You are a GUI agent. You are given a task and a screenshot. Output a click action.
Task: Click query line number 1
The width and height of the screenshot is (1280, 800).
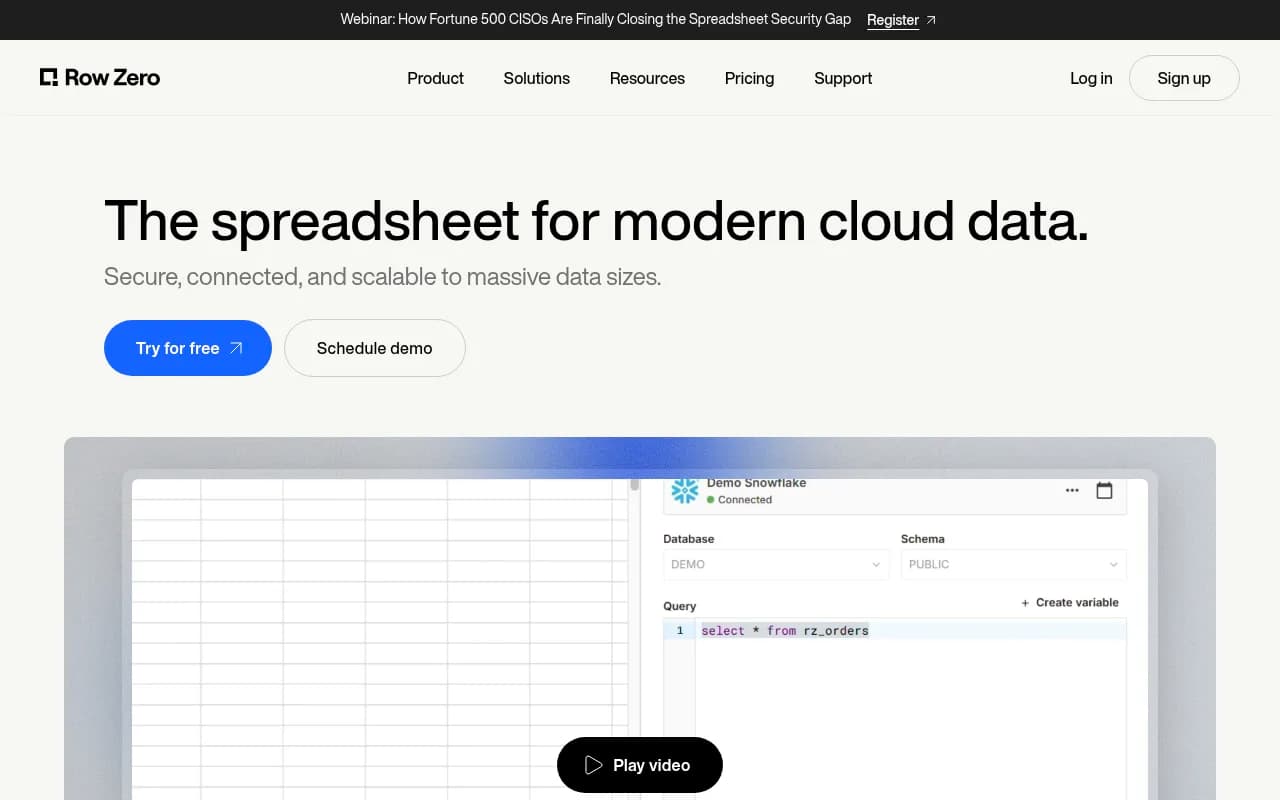[x=680, y=631]
